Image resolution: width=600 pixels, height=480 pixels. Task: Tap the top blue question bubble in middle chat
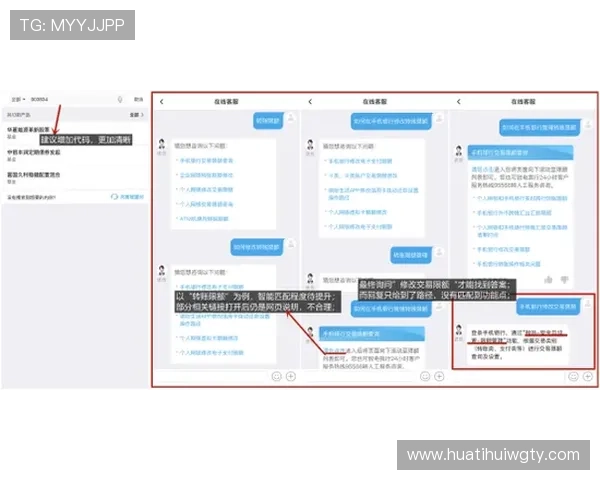pyautogui.click(x=390, y=121)
